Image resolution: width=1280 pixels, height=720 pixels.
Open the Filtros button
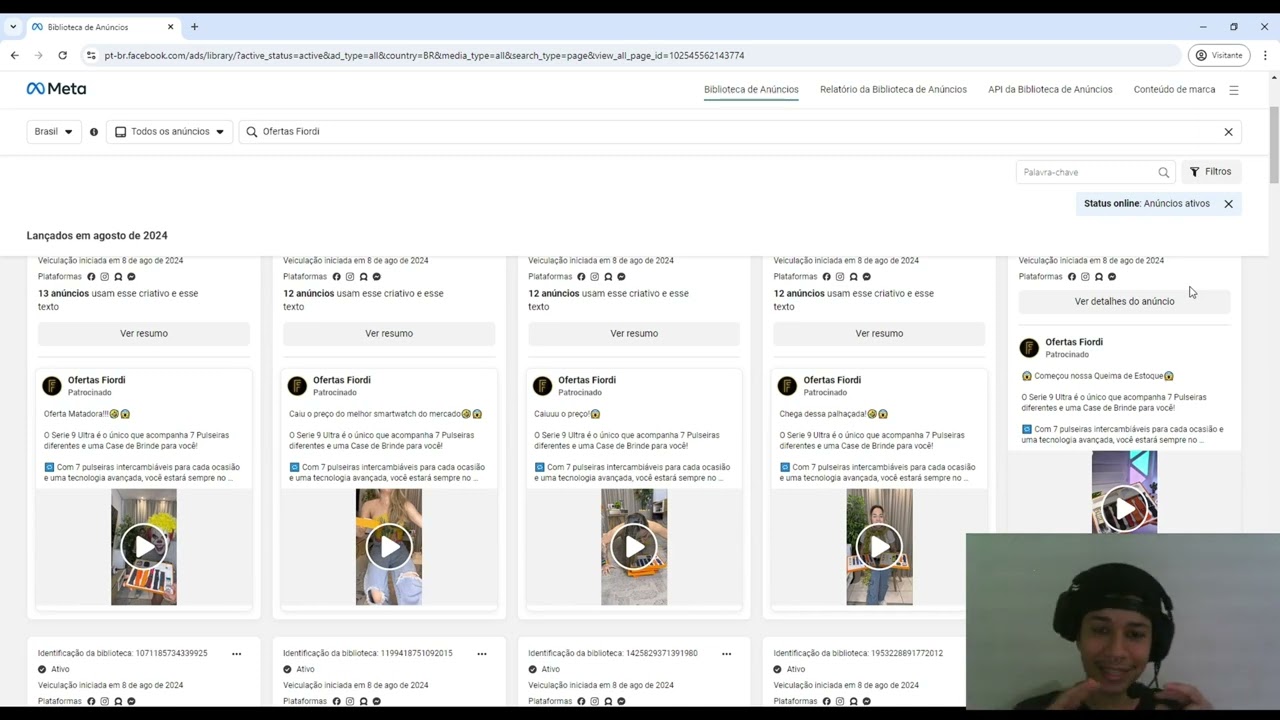point(1211,172)
